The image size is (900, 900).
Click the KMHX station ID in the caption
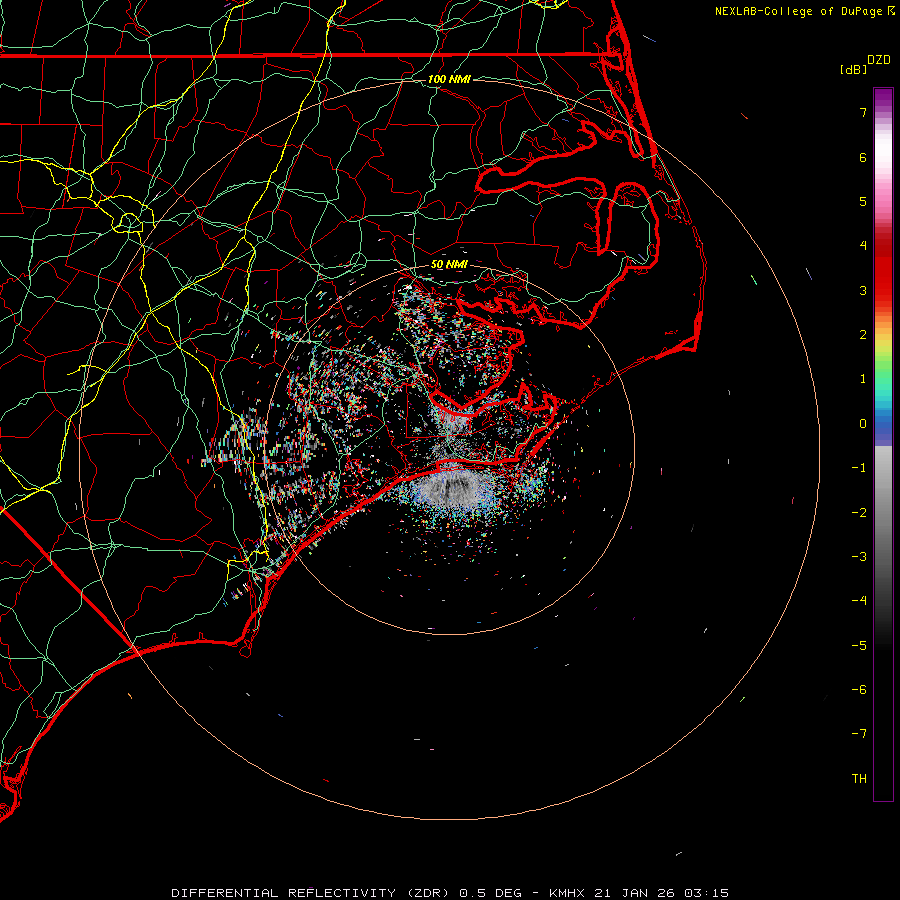pos(566,893)
